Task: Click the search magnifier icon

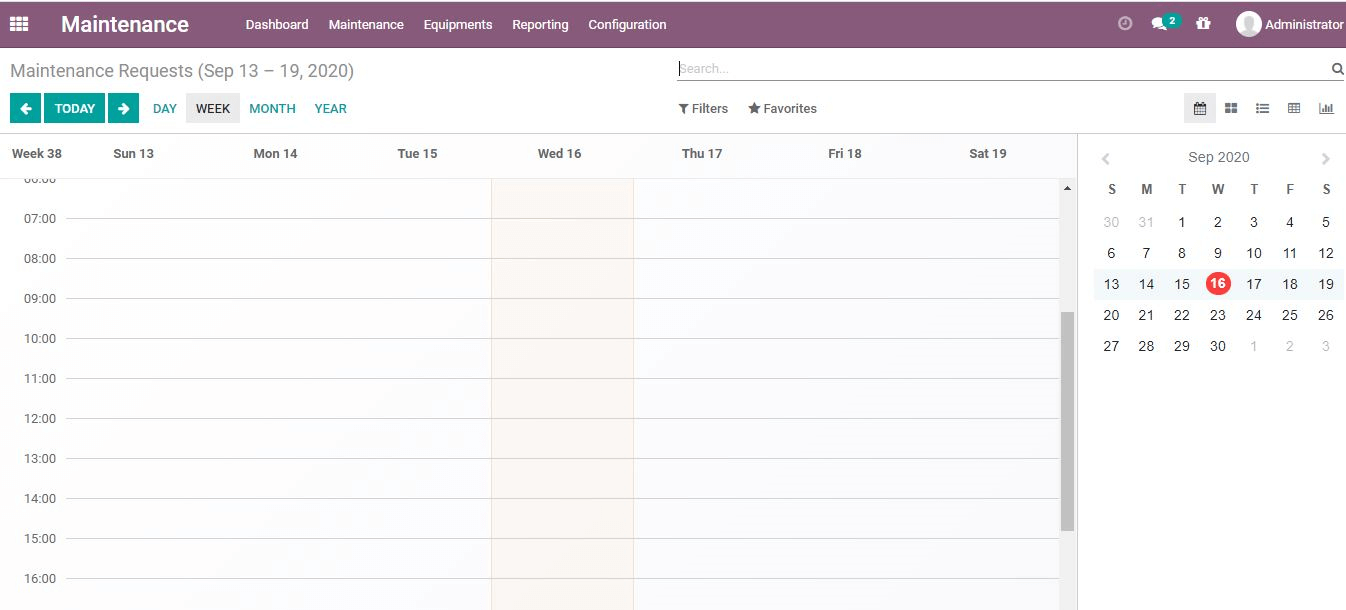Action: click(x=1337, y=69)
